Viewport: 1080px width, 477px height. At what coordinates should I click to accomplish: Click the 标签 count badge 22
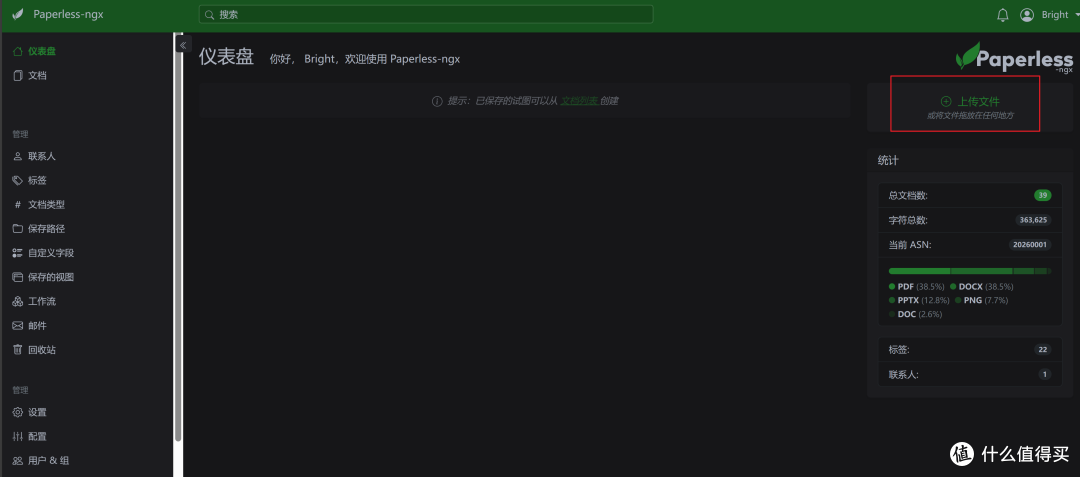coord(1042,350)
